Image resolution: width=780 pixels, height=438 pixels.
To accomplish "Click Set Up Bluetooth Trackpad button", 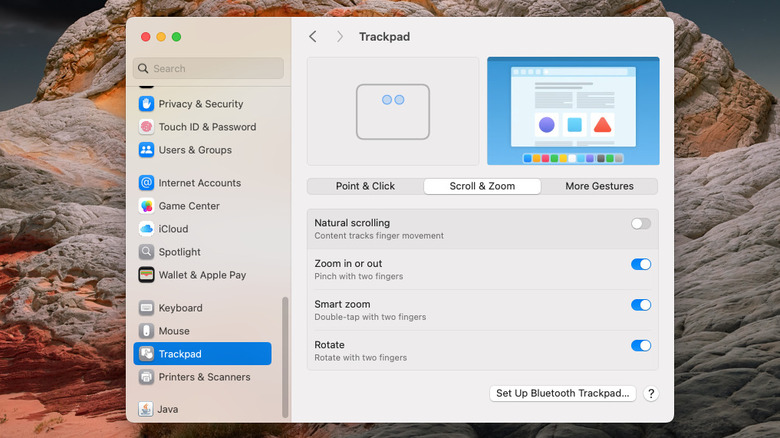I will (x=563, y=394).
